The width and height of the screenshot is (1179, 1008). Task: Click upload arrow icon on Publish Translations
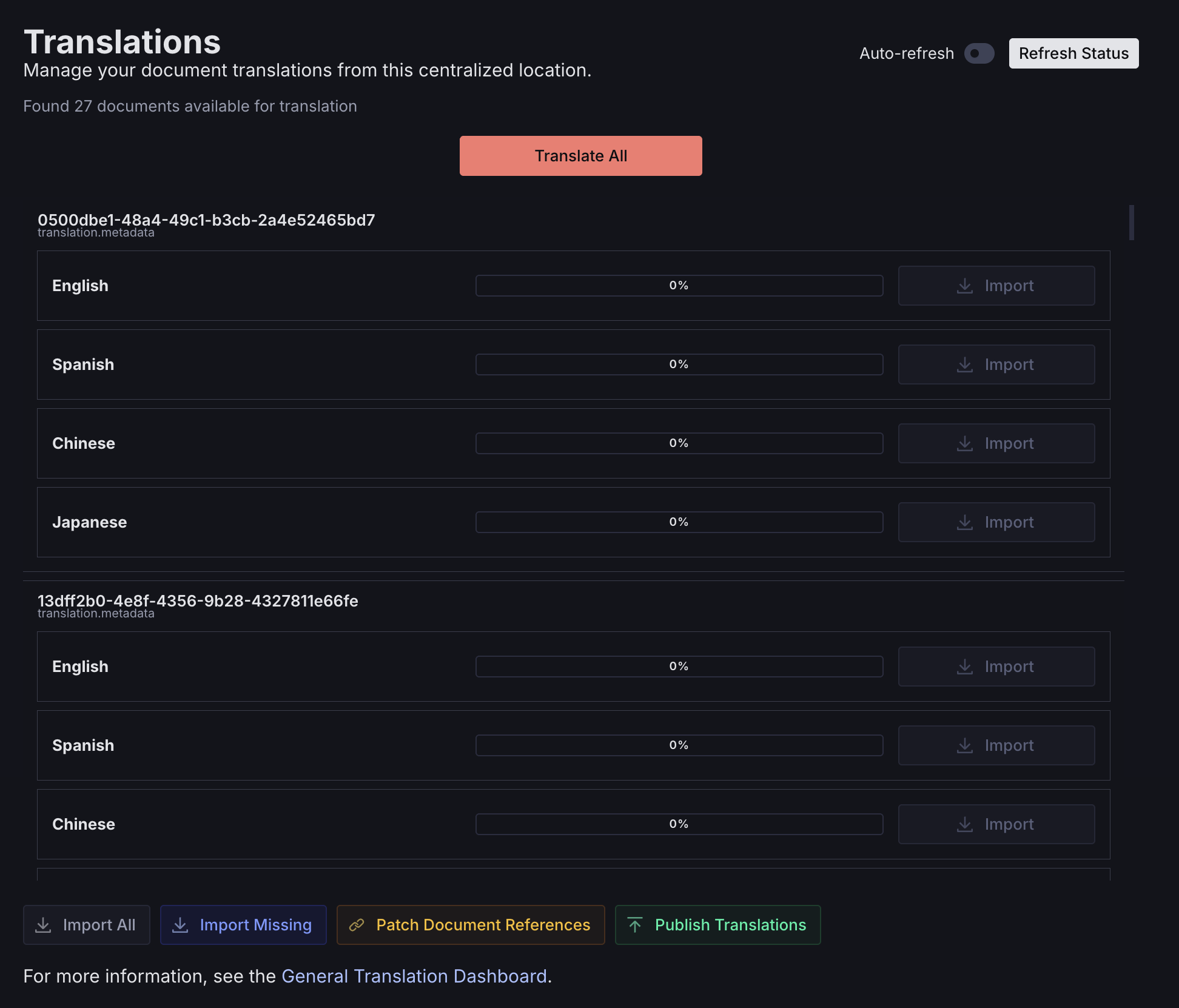635,925
